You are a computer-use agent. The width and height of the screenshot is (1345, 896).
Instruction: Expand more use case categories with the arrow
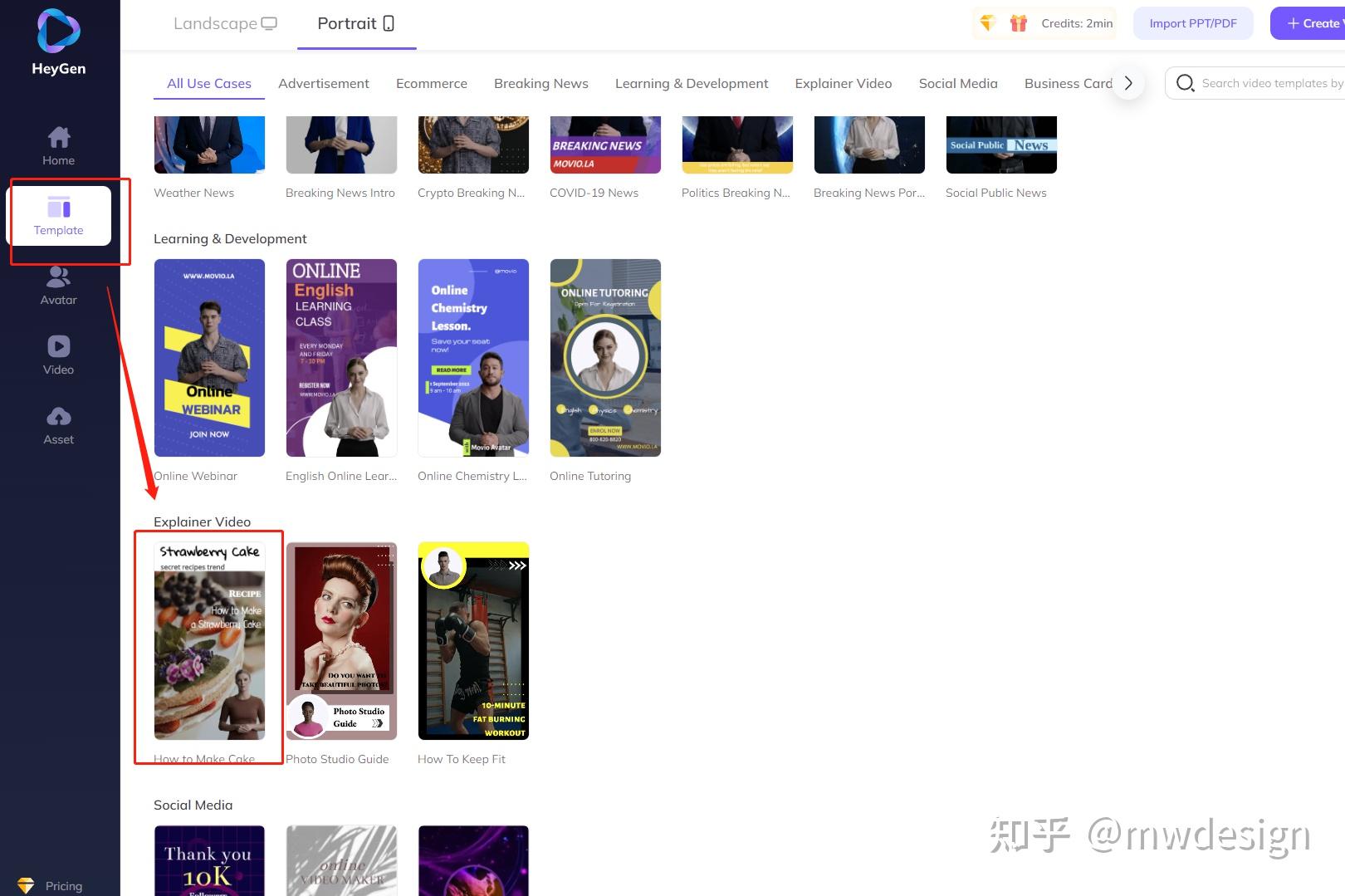click(x=1127, y=83)
